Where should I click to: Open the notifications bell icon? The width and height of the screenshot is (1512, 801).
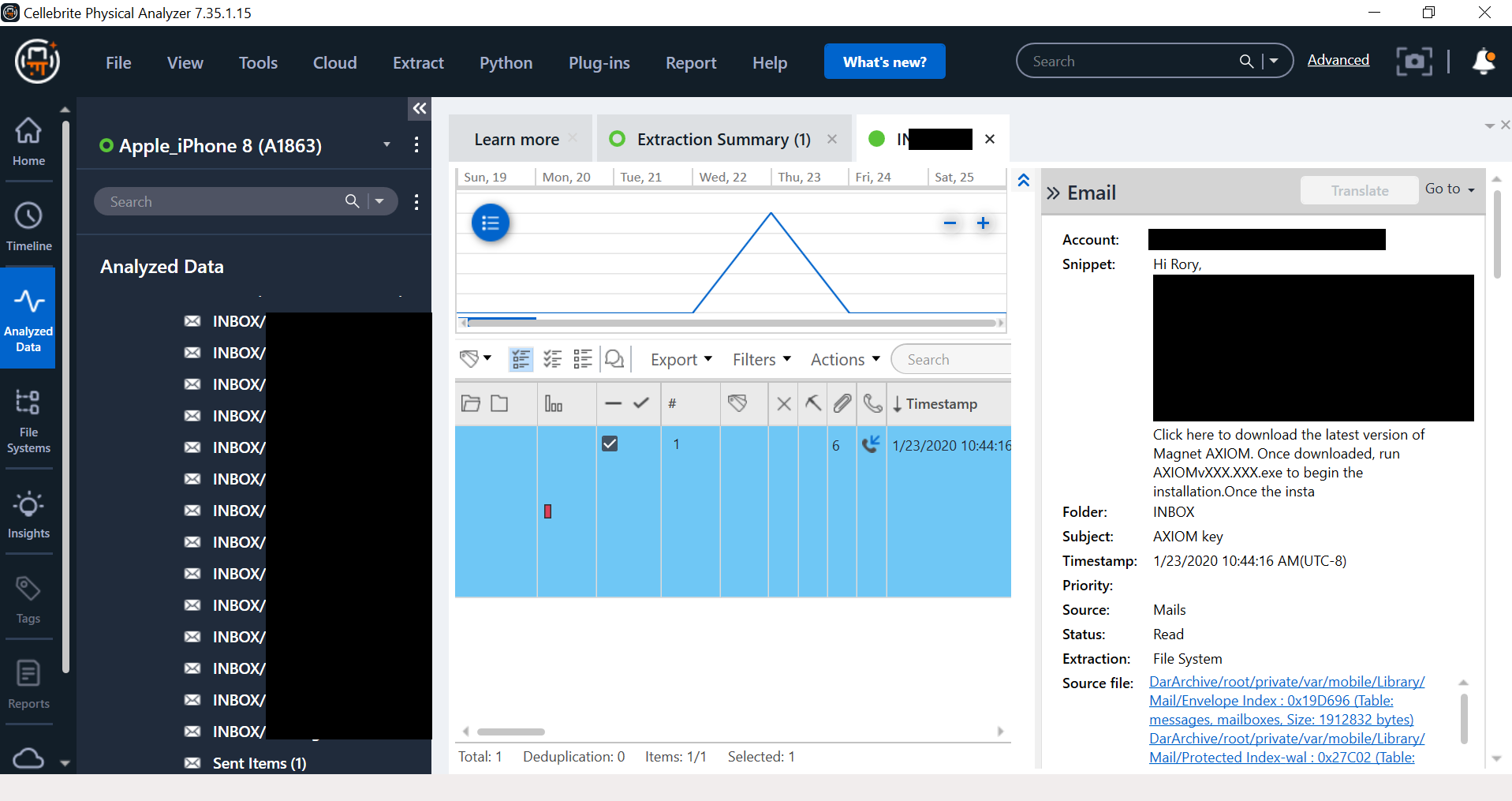pyautogui.click(x=1484, y=61)
